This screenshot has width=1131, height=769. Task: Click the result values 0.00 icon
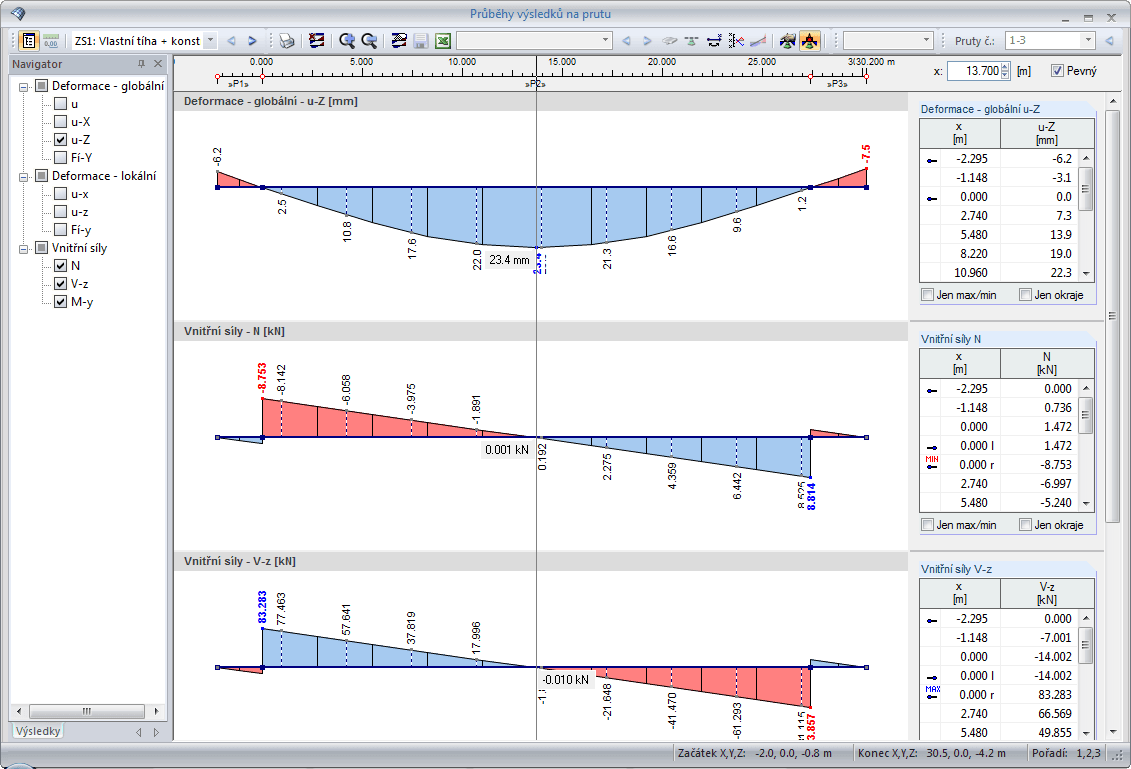[50, 40]
